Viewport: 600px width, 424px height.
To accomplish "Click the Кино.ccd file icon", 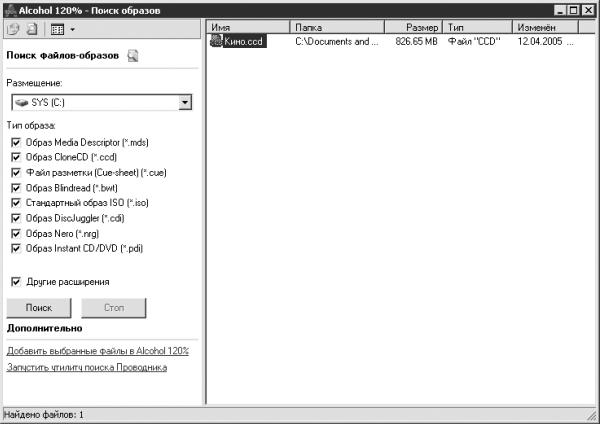I will (x=216, y=41).
